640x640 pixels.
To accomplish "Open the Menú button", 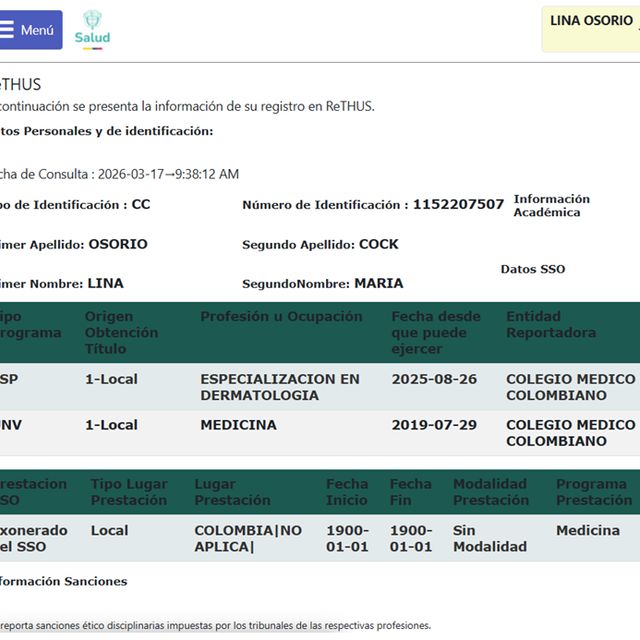I will pyautogui.click(x=31, y=30).
